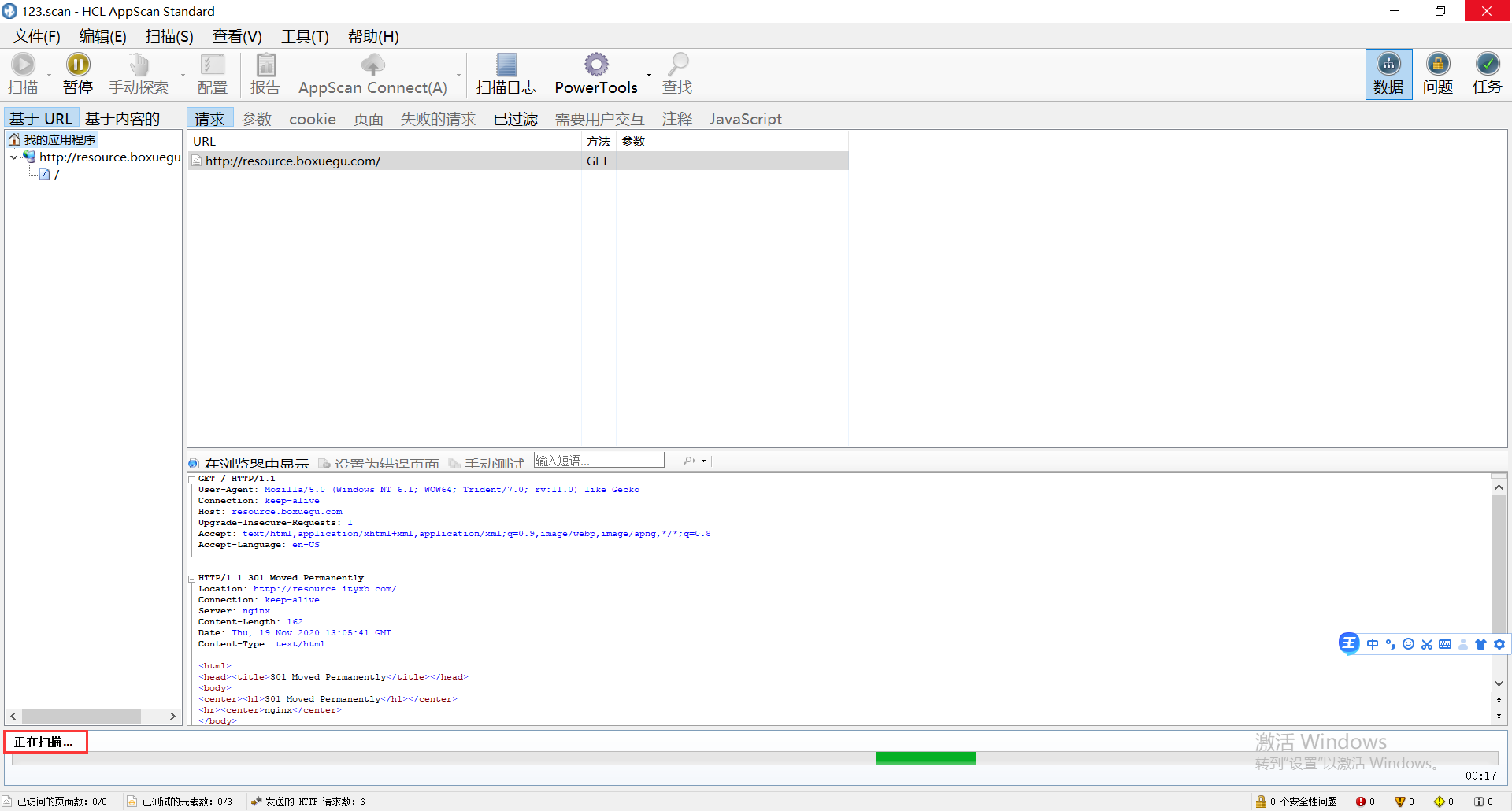Click the green scan progress bar
This screenshot has height=811, width=1512.
pyautogui.click(x=925, y=757)
